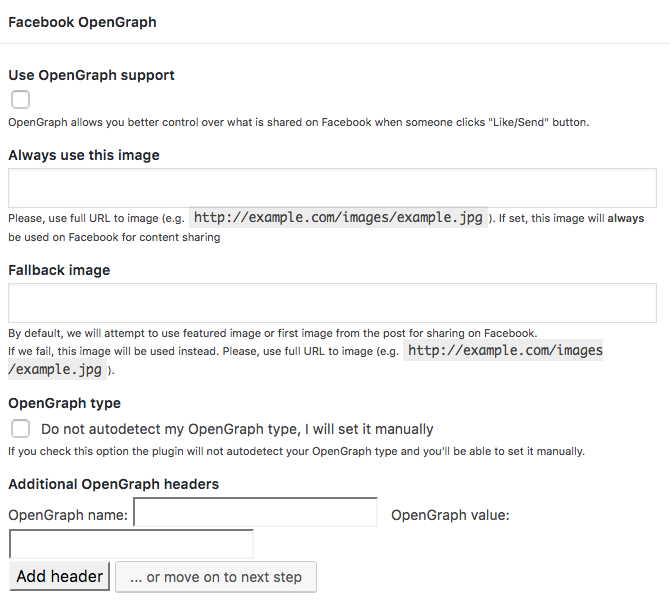Click the OpenGraph name input box

pyautogui.click(x=255, y=514)
